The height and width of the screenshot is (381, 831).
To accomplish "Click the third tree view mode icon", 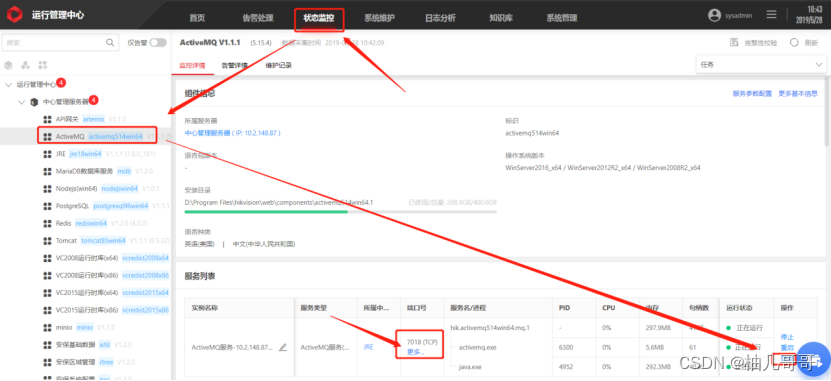I will pos(43,65).
